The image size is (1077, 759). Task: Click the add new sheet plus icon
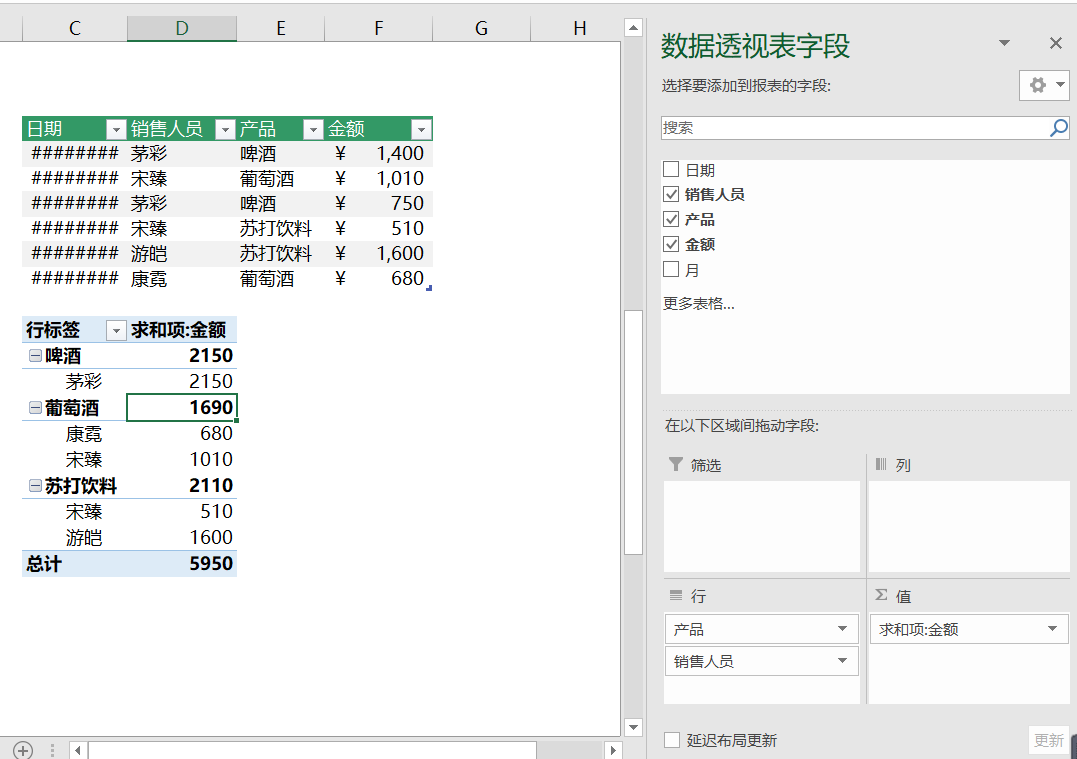pos(23,750)
